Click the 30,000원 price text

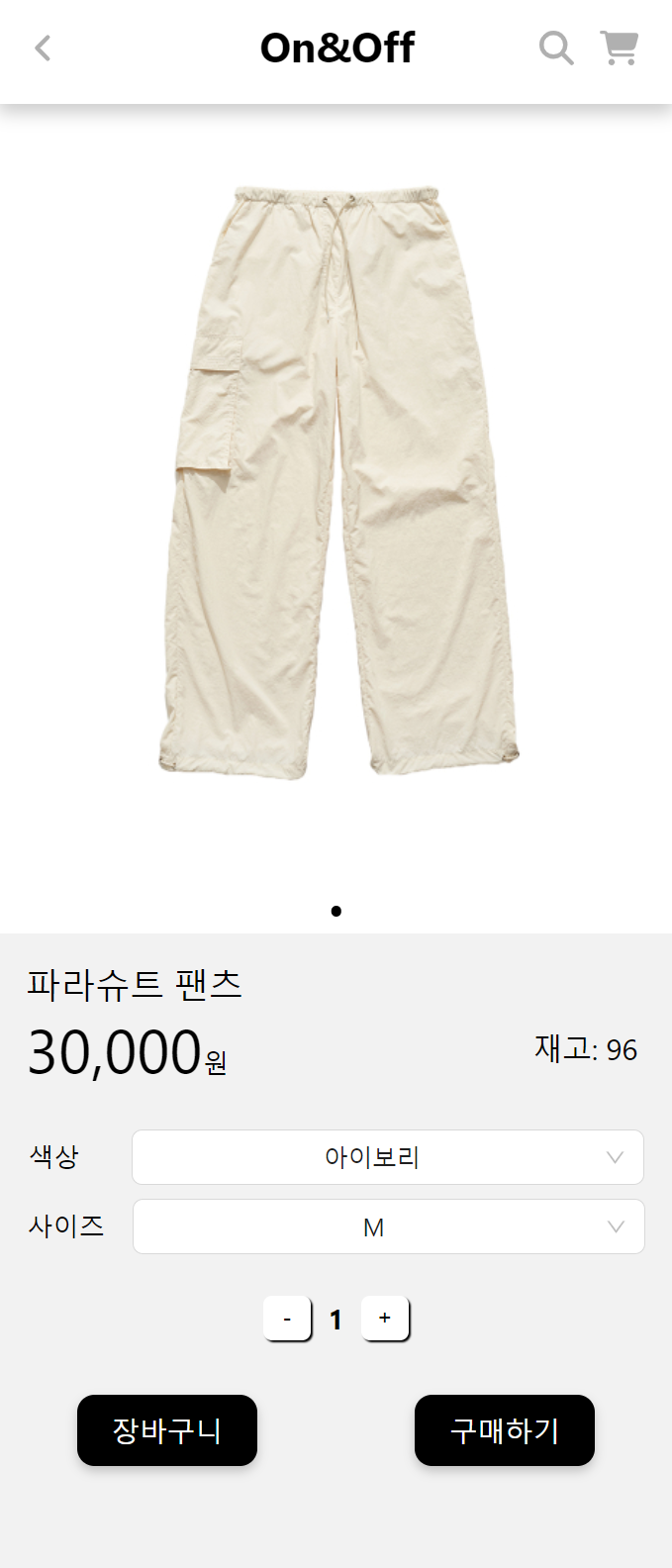pyautogui.click(x=128, y=1052)
